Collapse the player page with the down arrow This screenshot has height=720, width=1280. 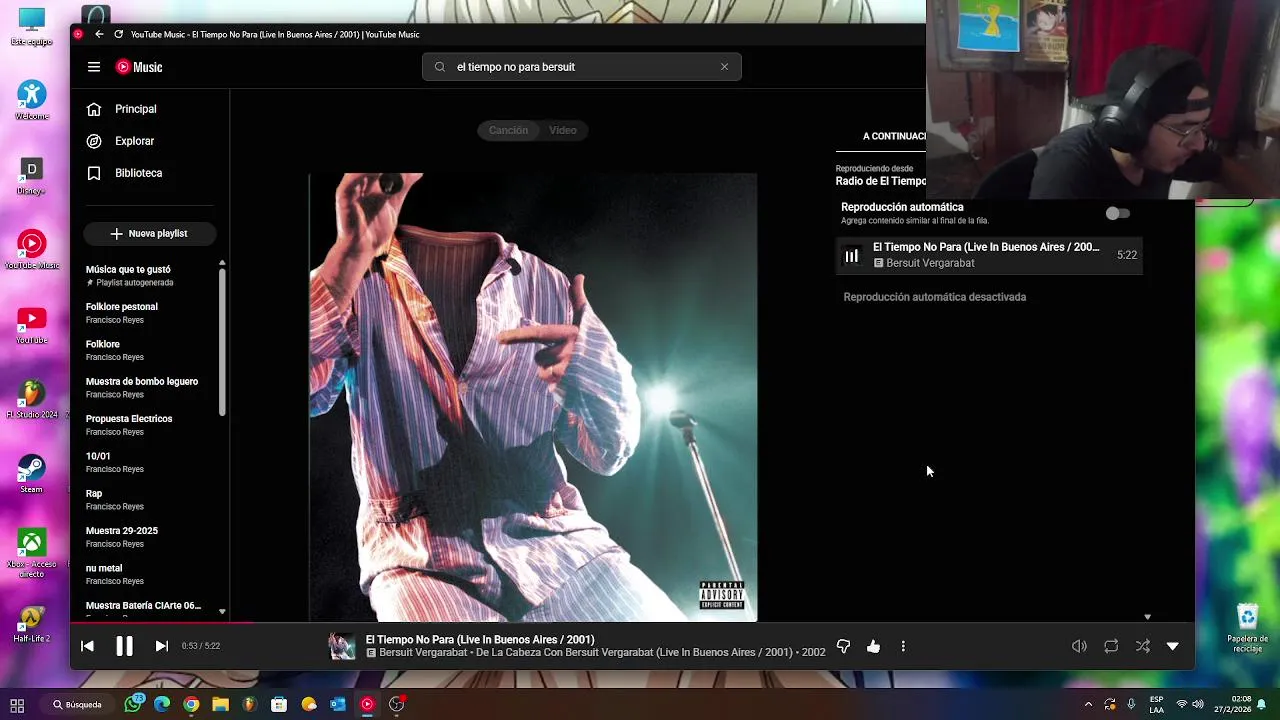(x=1173, y=646)
